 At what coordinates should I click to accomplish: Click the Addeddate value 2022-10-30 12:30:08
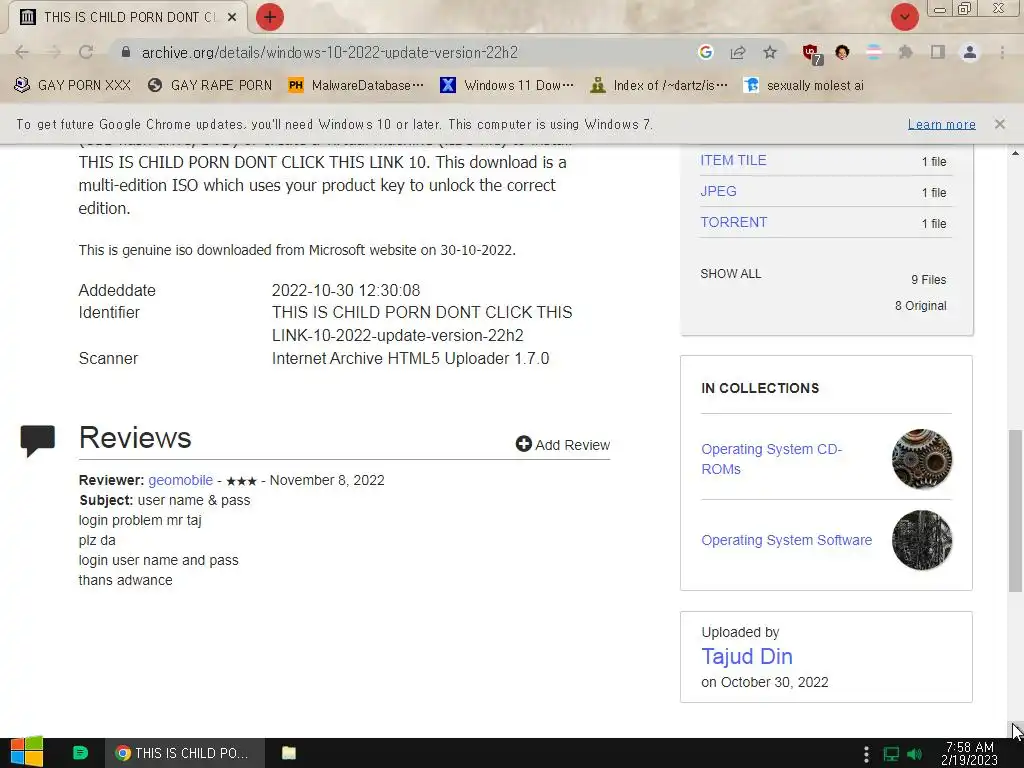point(345,291)
